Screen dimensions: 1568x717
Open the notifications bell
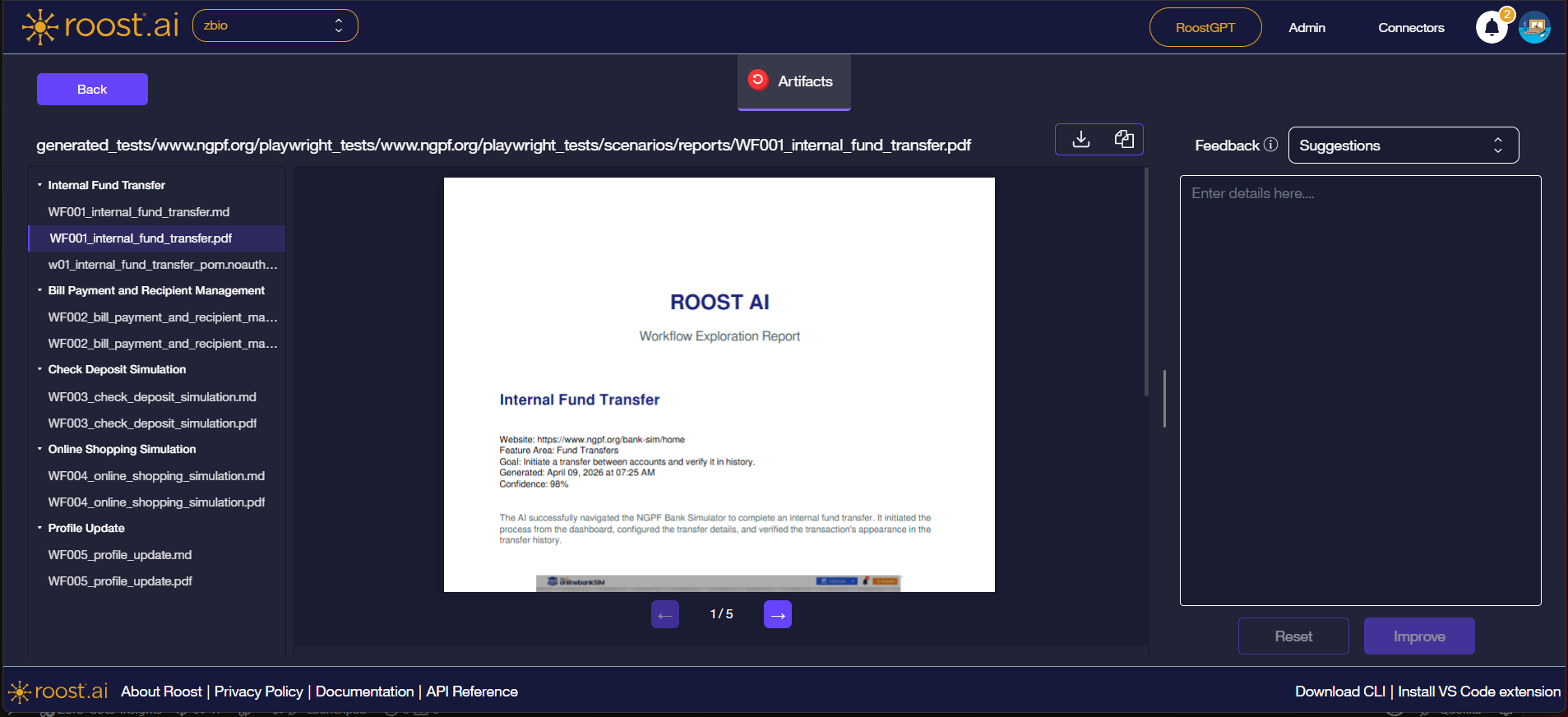tap(1492, 28)
